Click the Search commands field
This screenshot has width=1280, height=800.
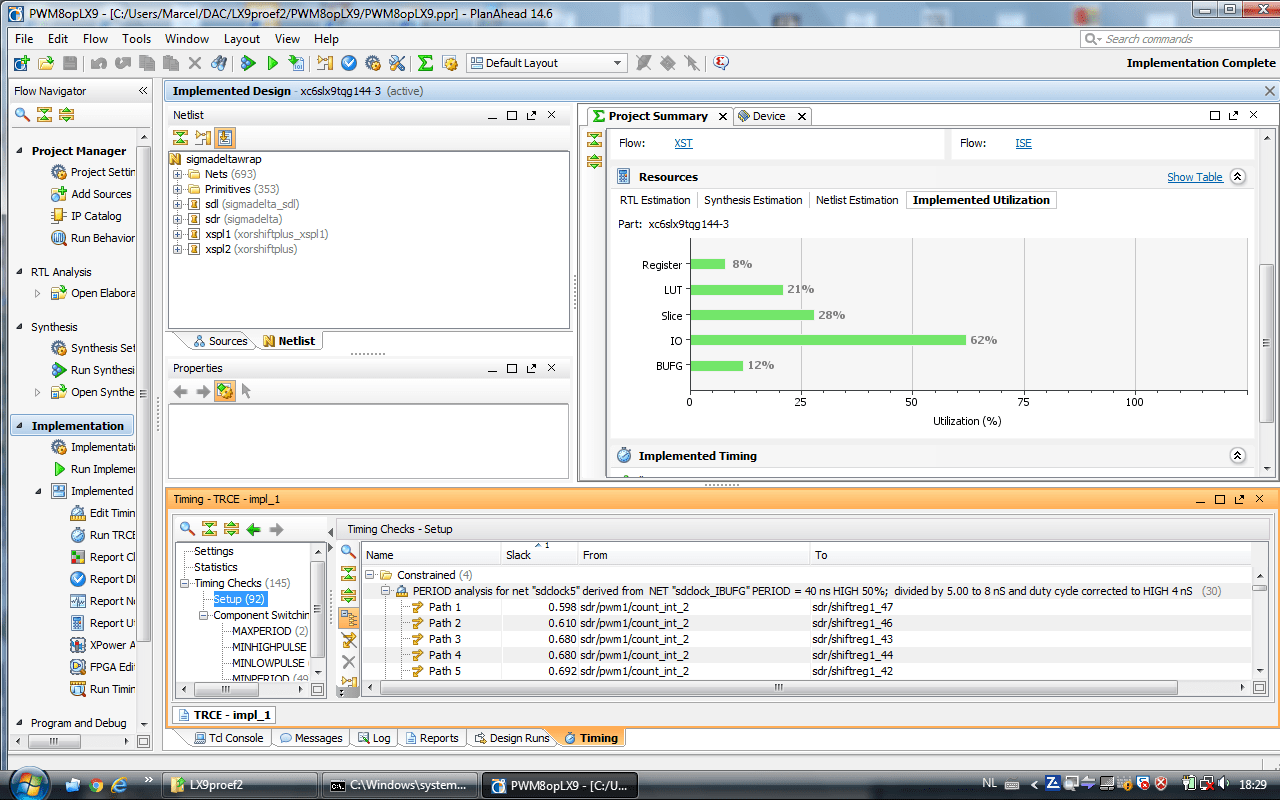pos(1178,39)
